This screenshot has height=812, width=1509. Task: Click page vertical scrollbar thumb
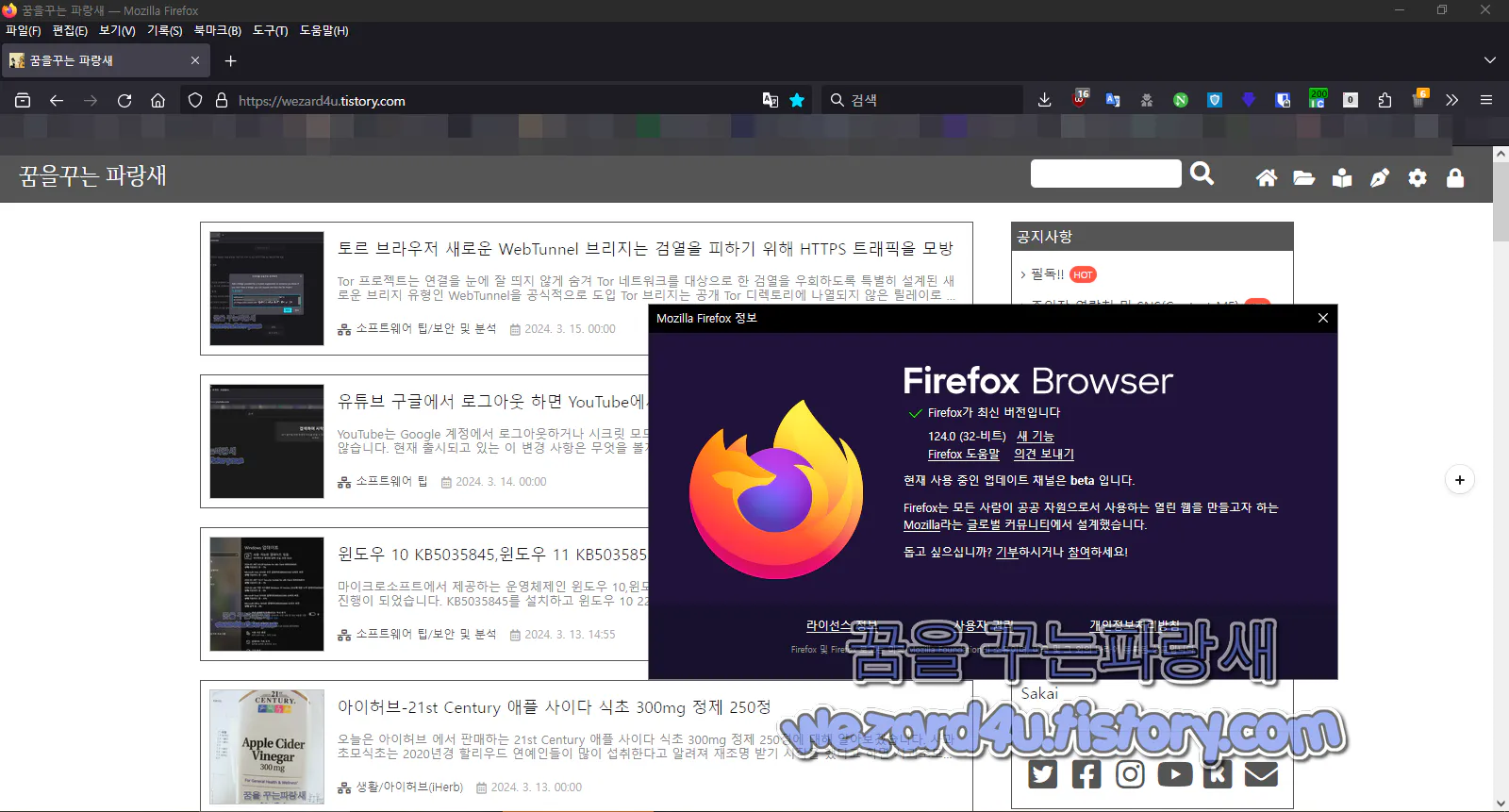[1501, 201]
